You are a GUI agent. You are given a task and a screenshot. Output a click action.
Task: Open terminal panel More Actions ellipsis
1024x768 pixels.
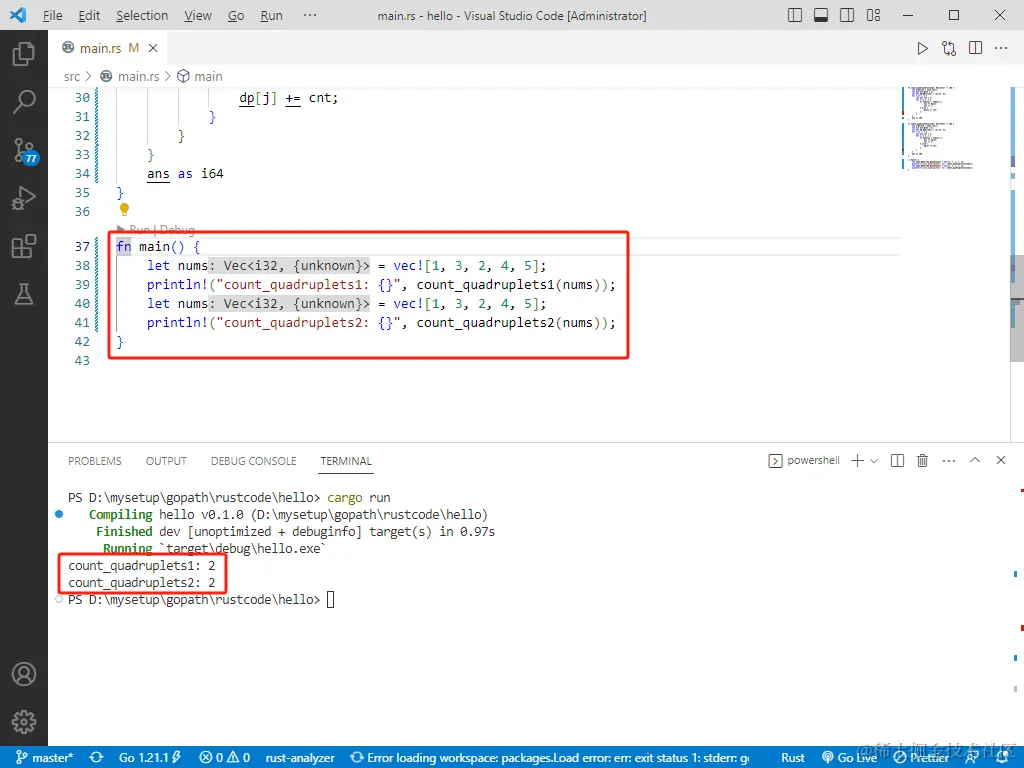[949, 460]
